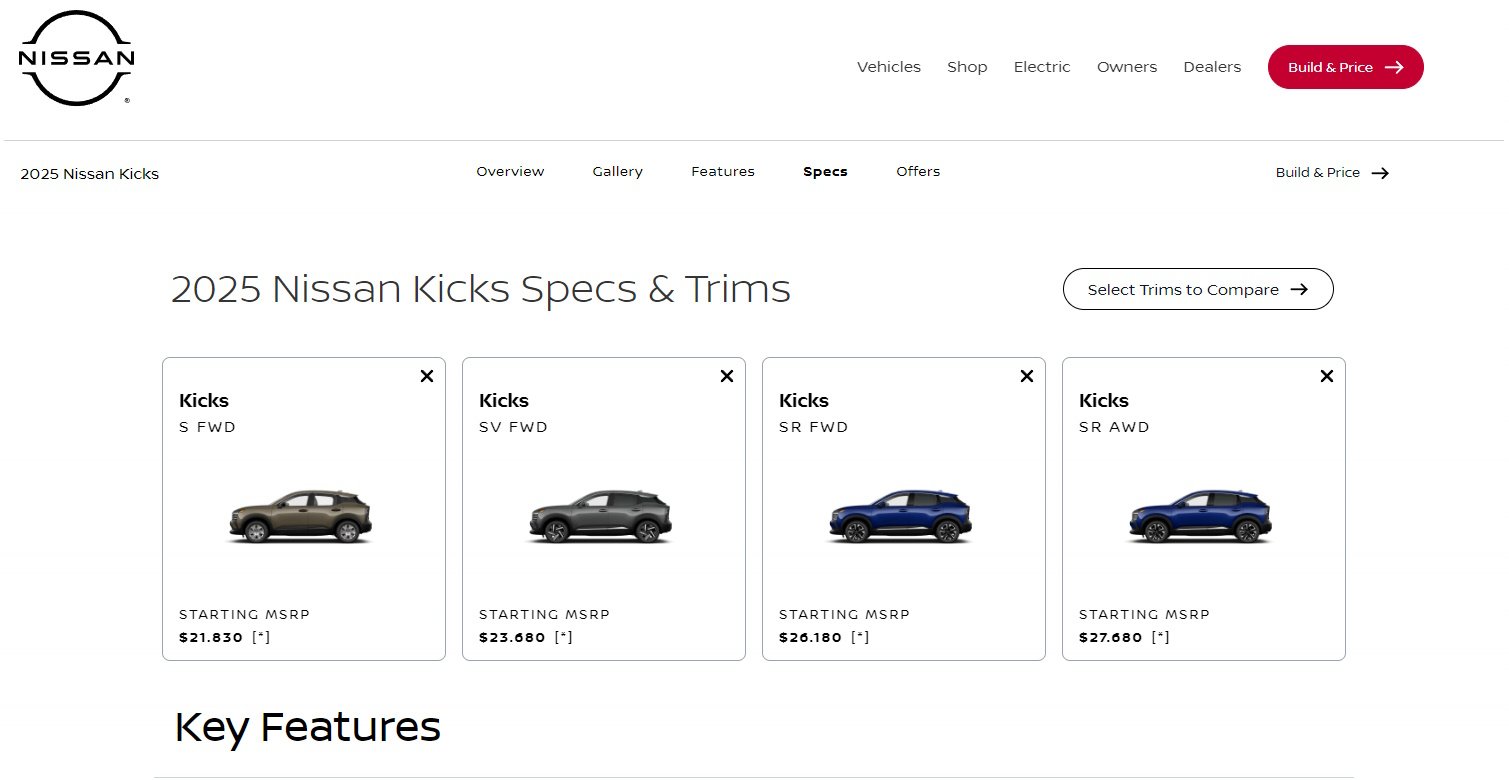This screenshot has width=1509, height=780.
Task: Open Select Trims to Compare
Action: pos(1197,289)
